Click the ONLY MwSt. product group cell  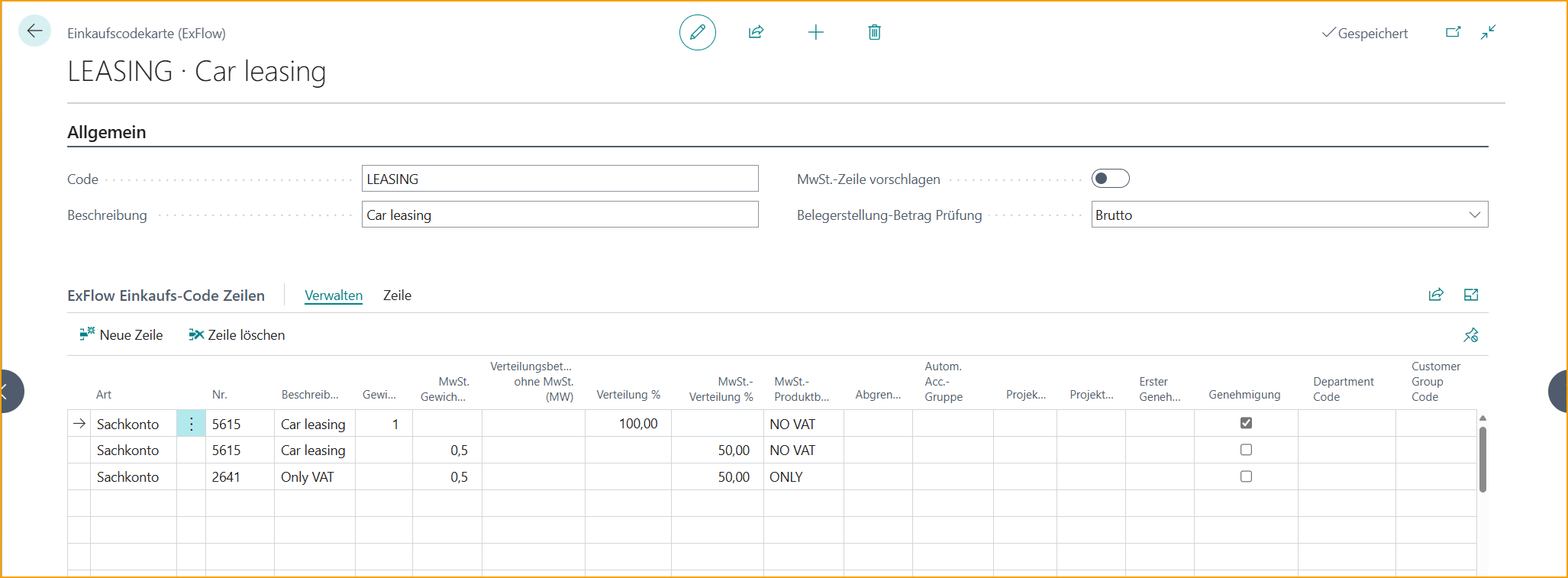pos(803,476)
